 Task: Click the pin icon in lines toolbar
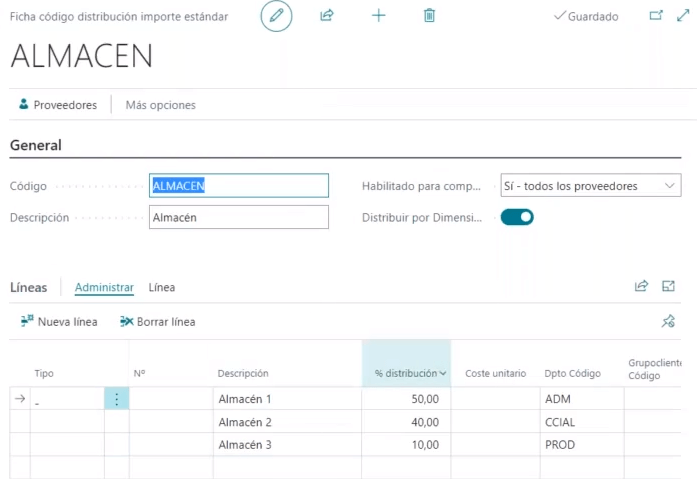668,321
